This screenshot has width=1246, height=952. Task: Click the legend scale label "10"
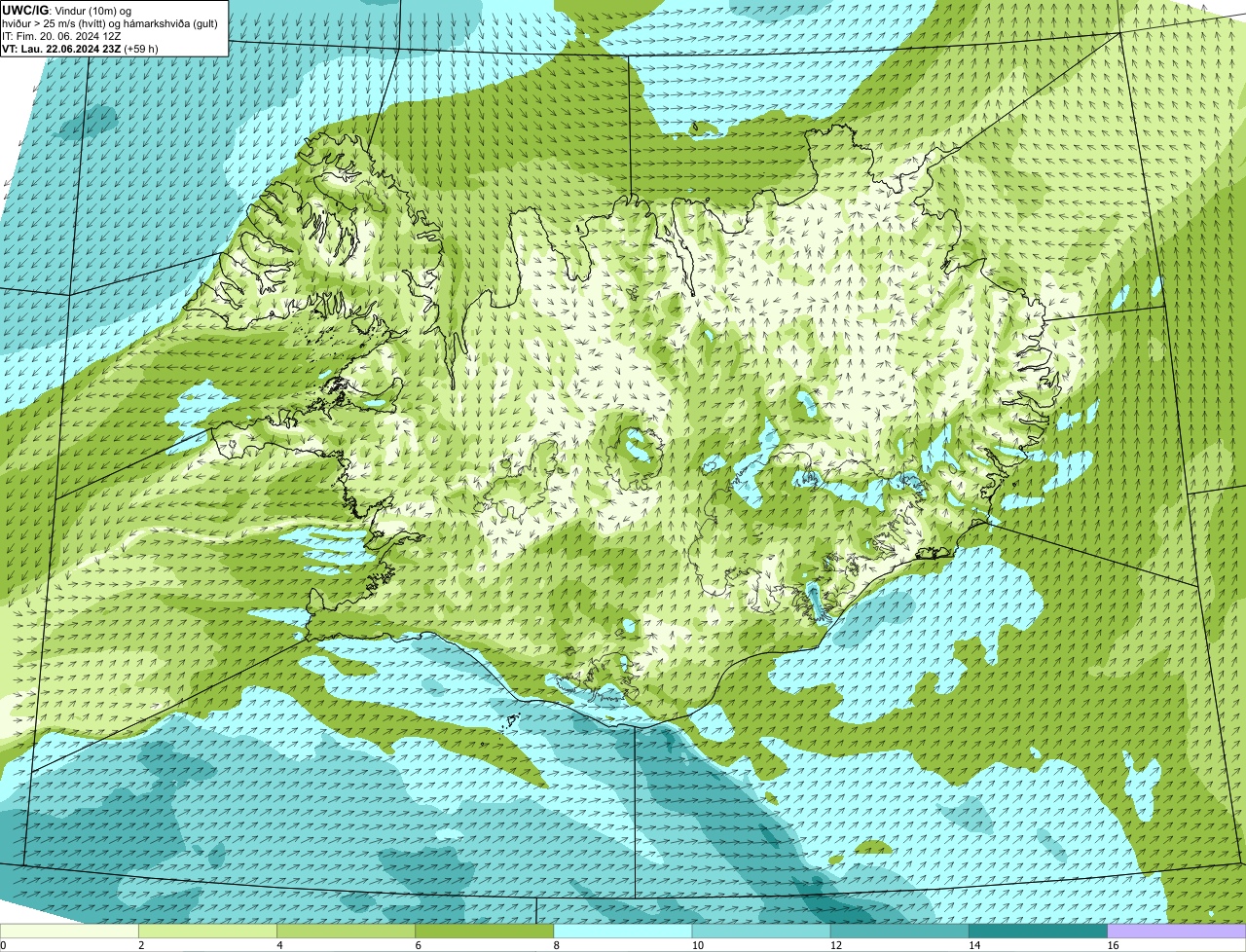[698, 945]
